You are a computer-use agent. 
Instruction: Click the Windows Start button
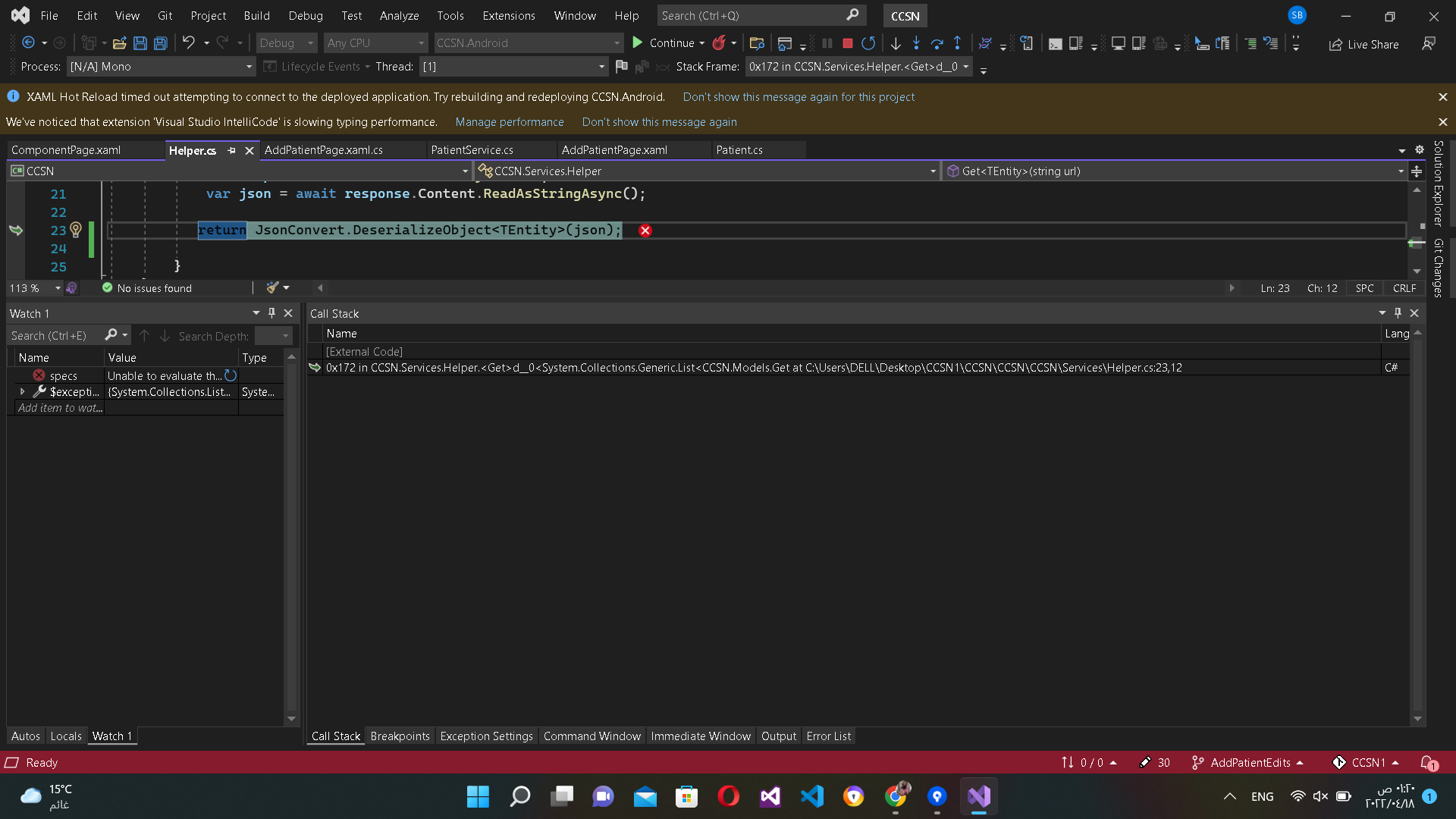pos(479,796)
